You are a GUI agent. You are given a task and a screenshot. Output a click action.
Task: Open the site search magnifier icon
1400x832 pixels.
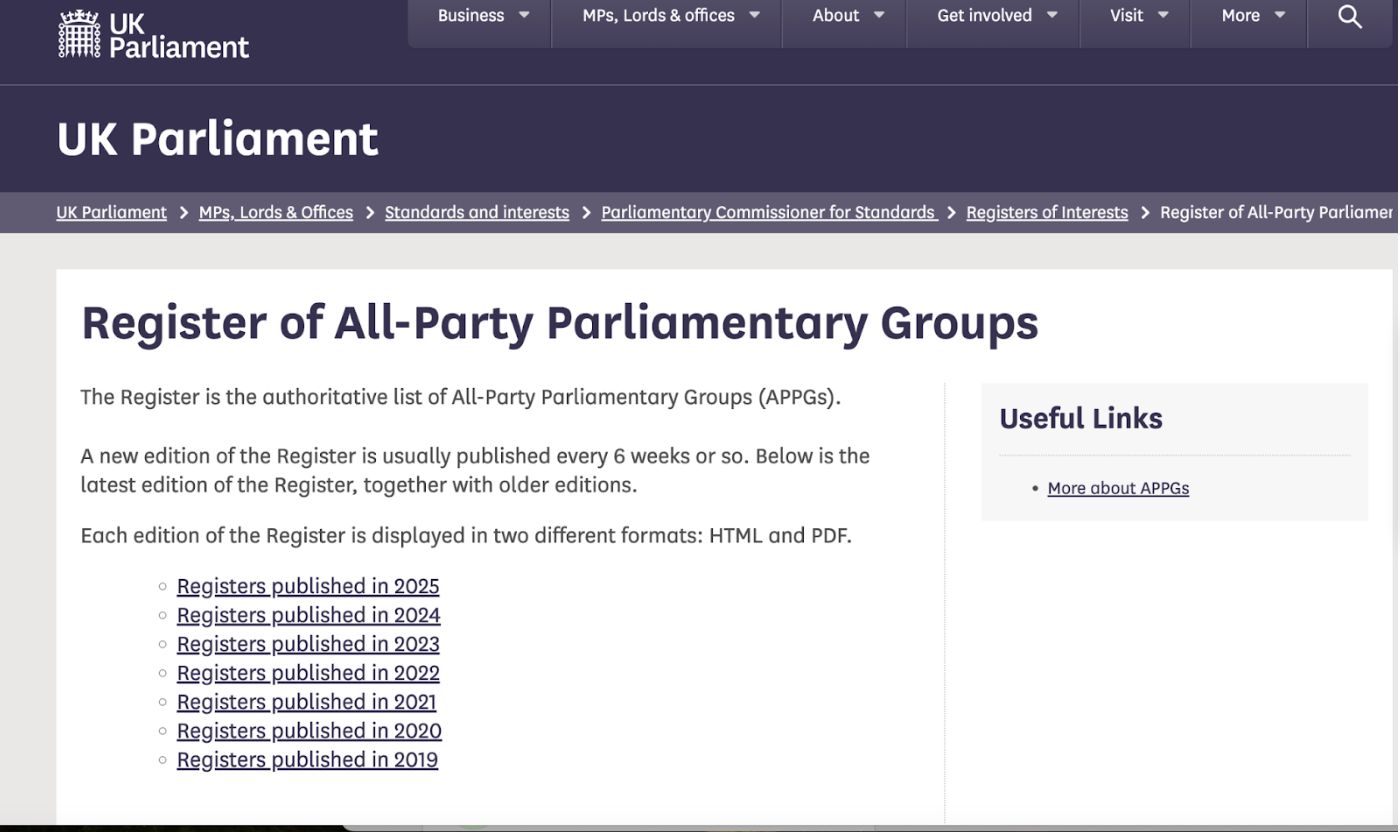pos(1349,17)
